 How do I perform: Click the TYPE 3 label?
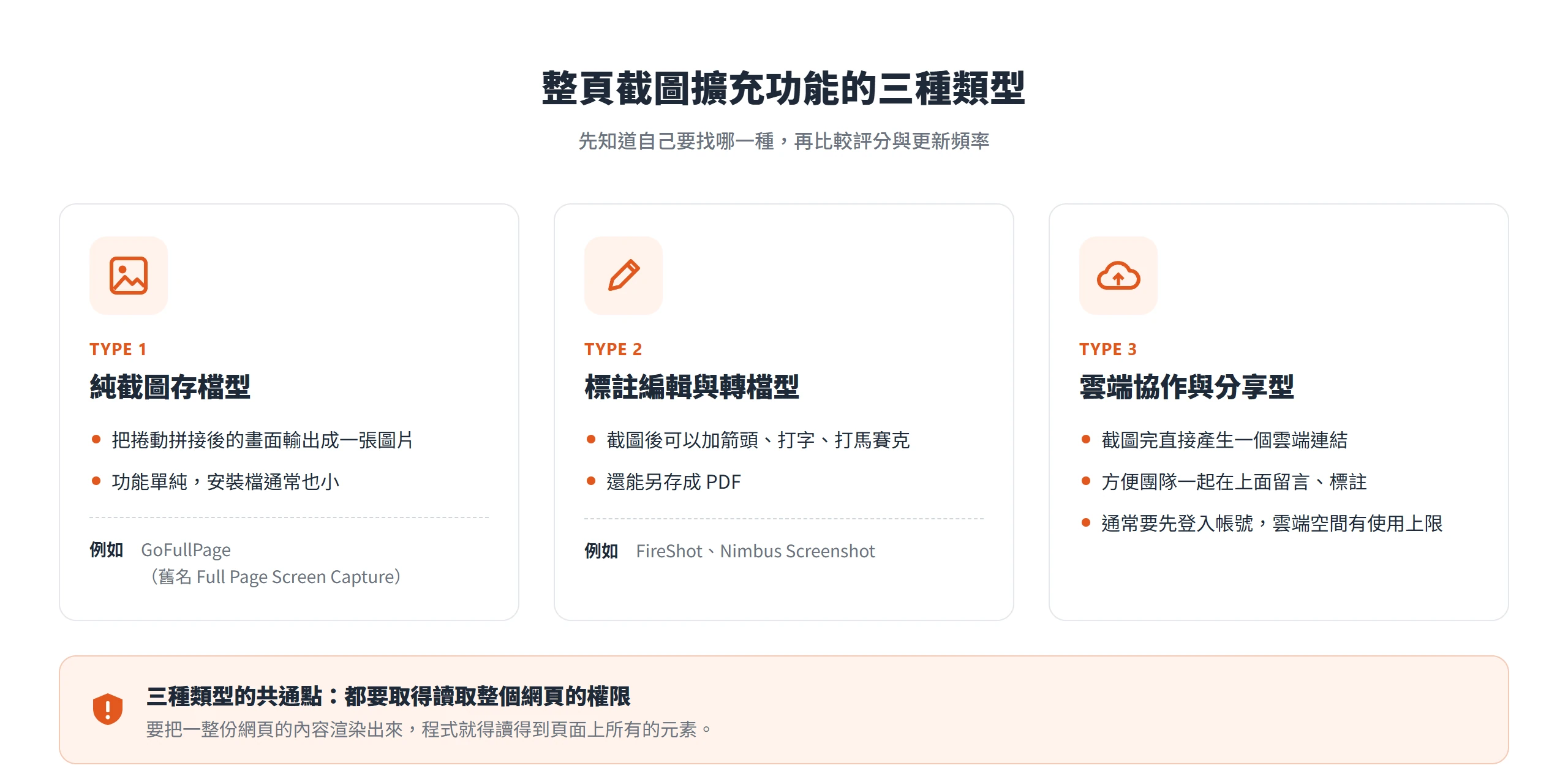pyautogui.click(x=1108, y=349)
